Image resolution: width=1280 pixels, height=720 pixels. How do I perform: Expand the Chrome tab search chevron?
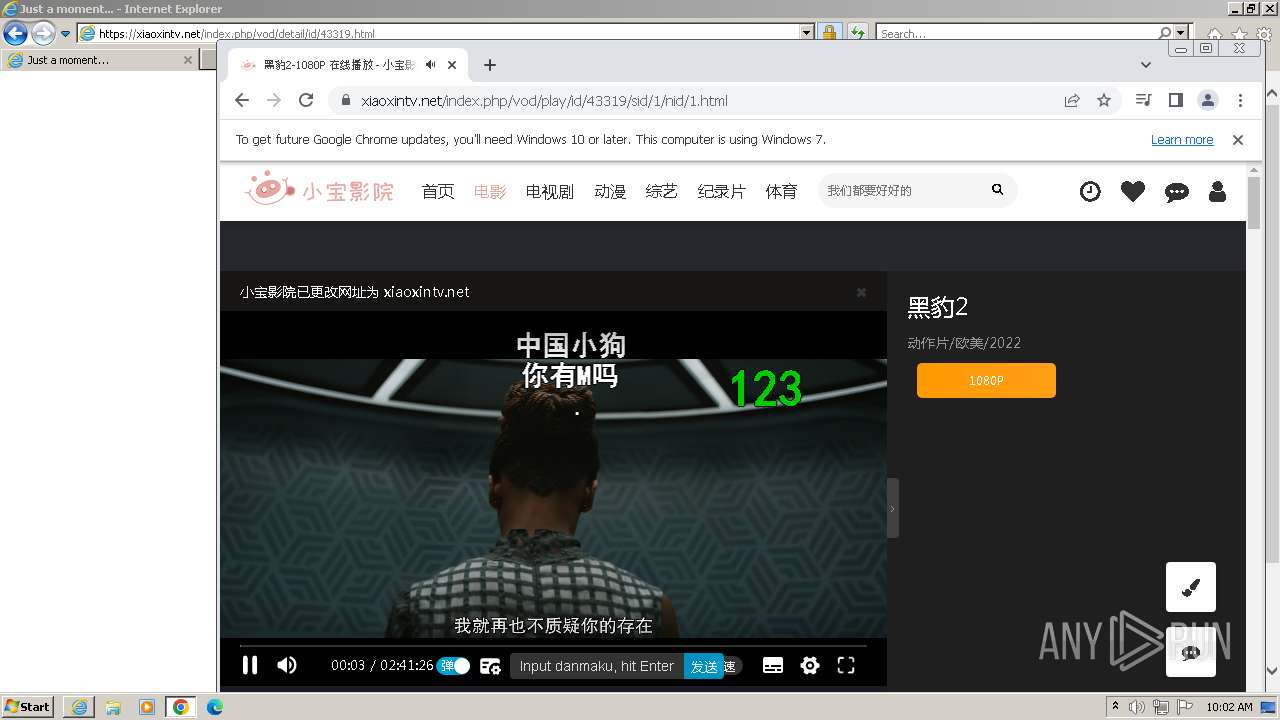click(1146, 65)
